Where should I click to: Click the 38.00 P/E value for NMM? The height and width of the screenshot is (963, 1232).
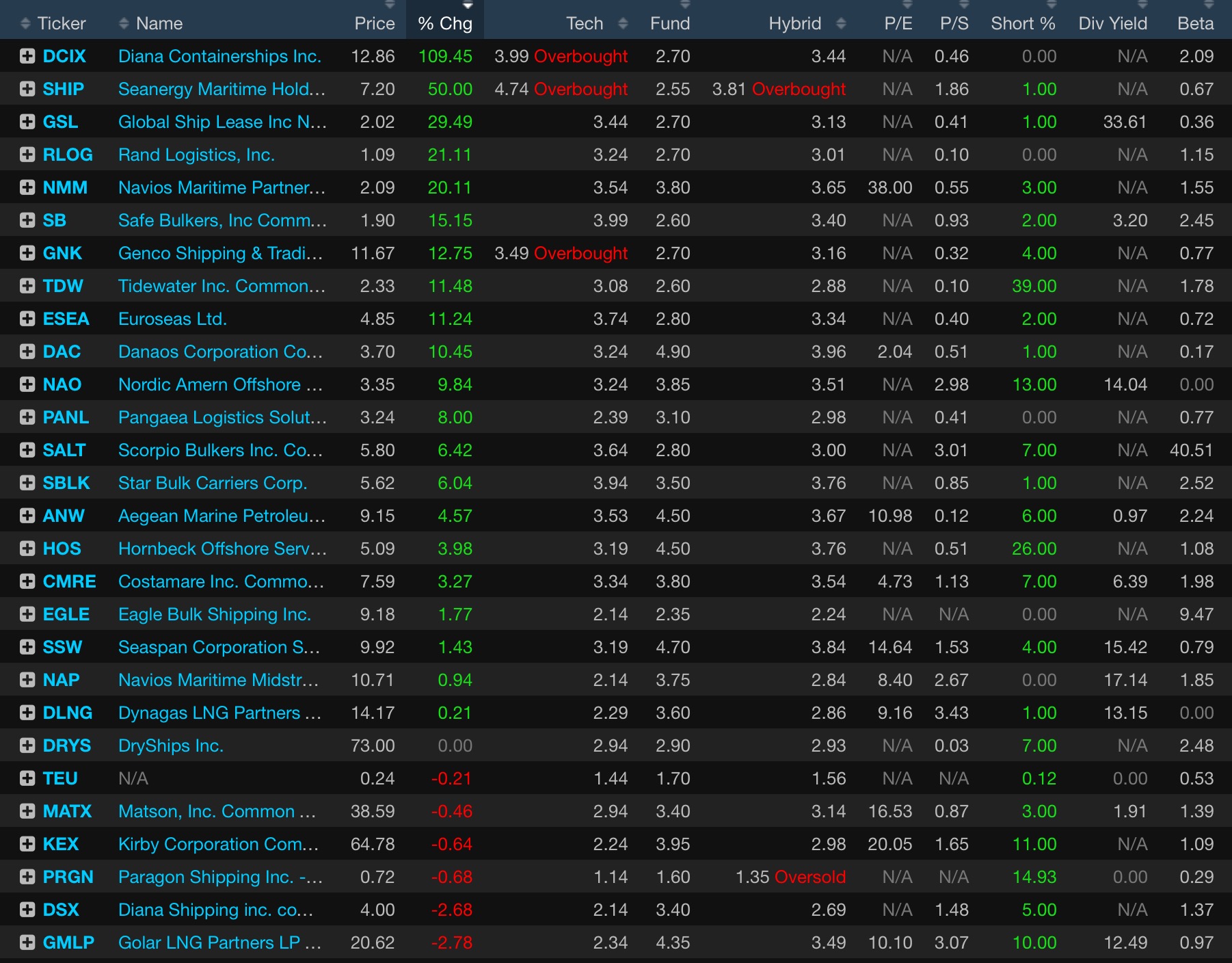[x=890, y=187]
